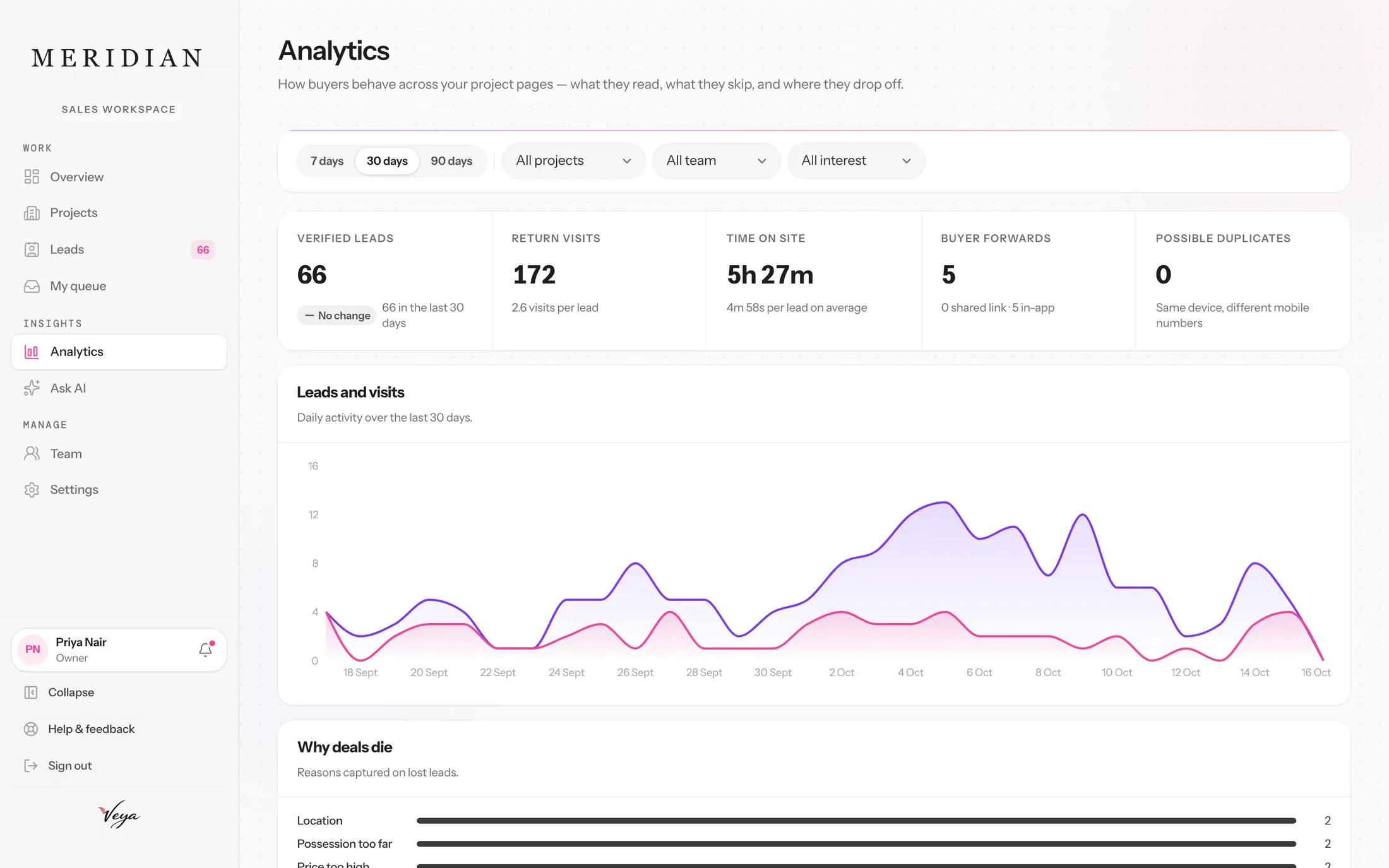Viewport: 1389px width, 868px height.
Task: Click the Why deals die heading
Action: point(345,747)
